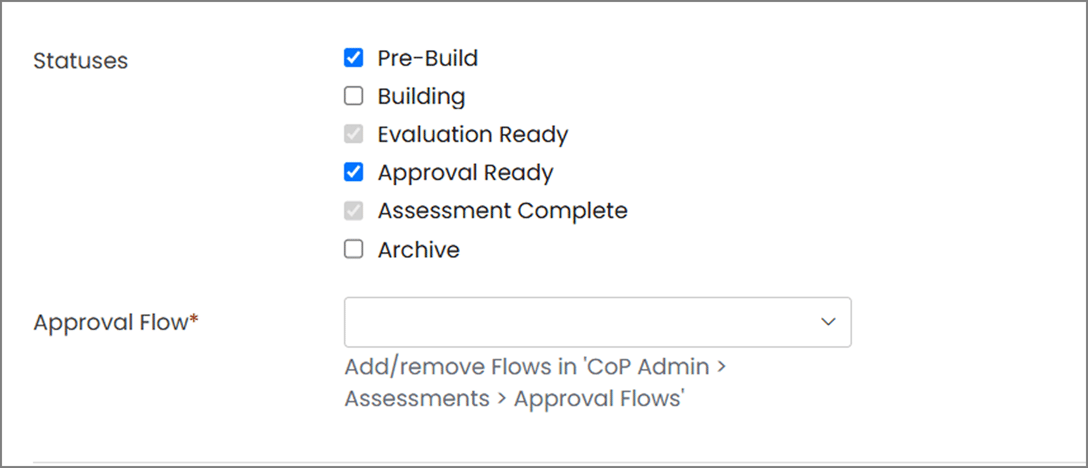Click the "Building" label text
This screenshot has width=1088, height=468.
pos(421,97)
